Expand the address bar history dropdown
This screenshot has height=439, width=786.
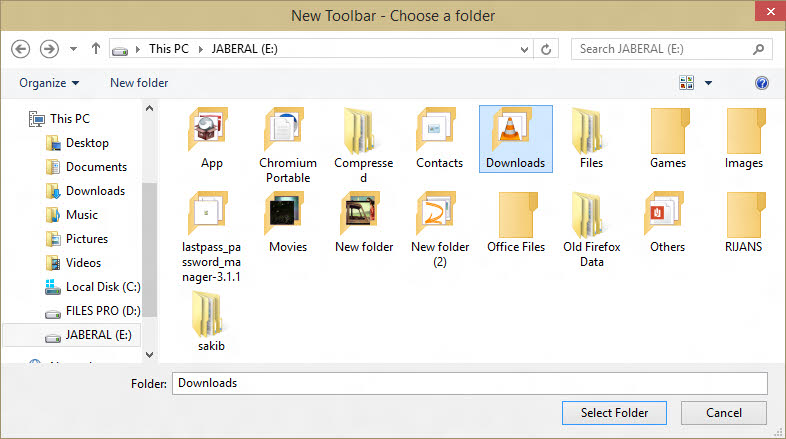pos(524,49)
